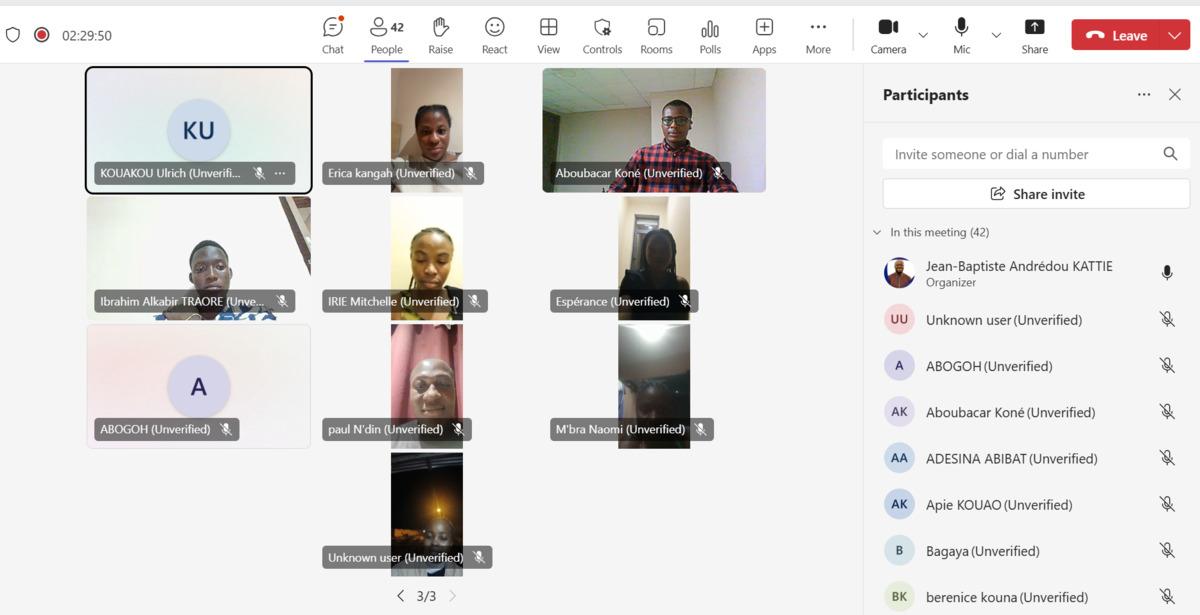
Task: Select Espérance's video tile
Action: (x=654, y=258)
